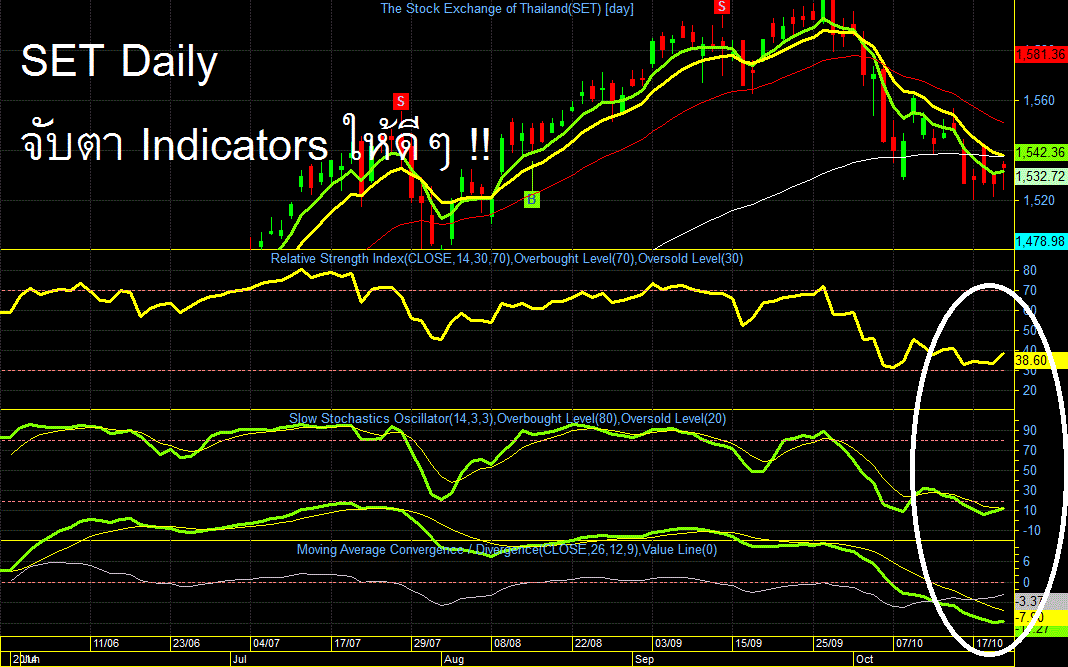Click the 08/08 date label
Image resolution: width=1068 pixels, height=667 pixels.
[507, 643]
